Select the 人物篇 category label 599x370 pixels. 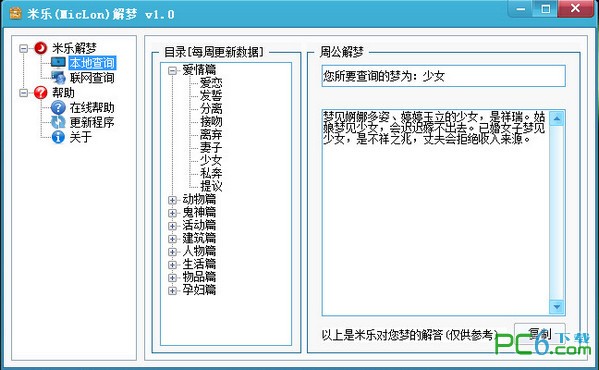pyautogui.click(x=199, y=251)
